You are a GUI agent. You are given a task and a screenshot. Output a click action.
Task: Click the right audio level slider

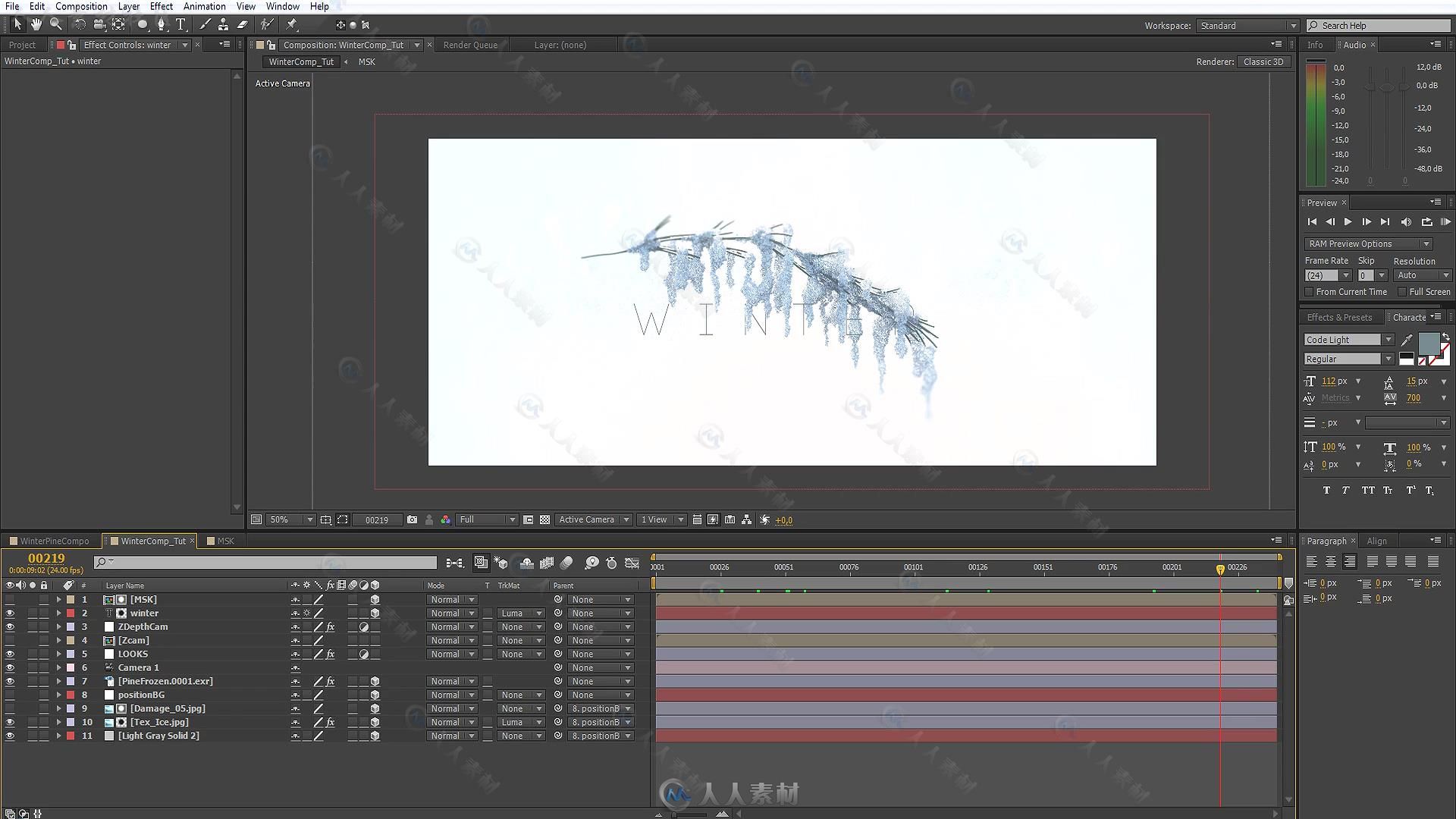[1404, 87]
